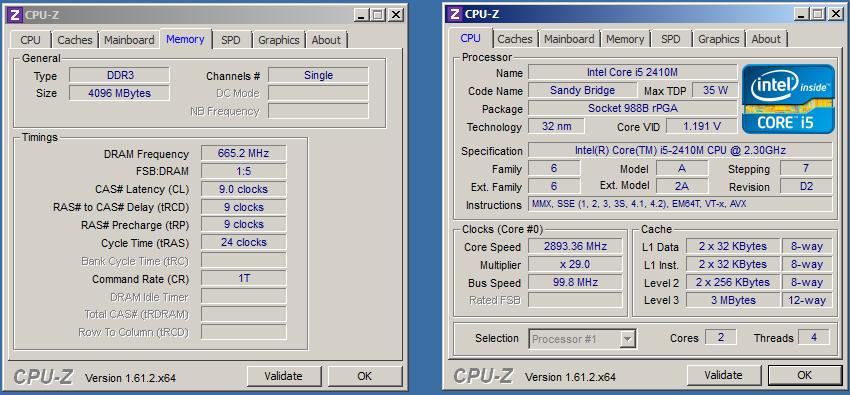
Task: Click the Intel Core i5 logo badge
Action: tap(788, 99)
